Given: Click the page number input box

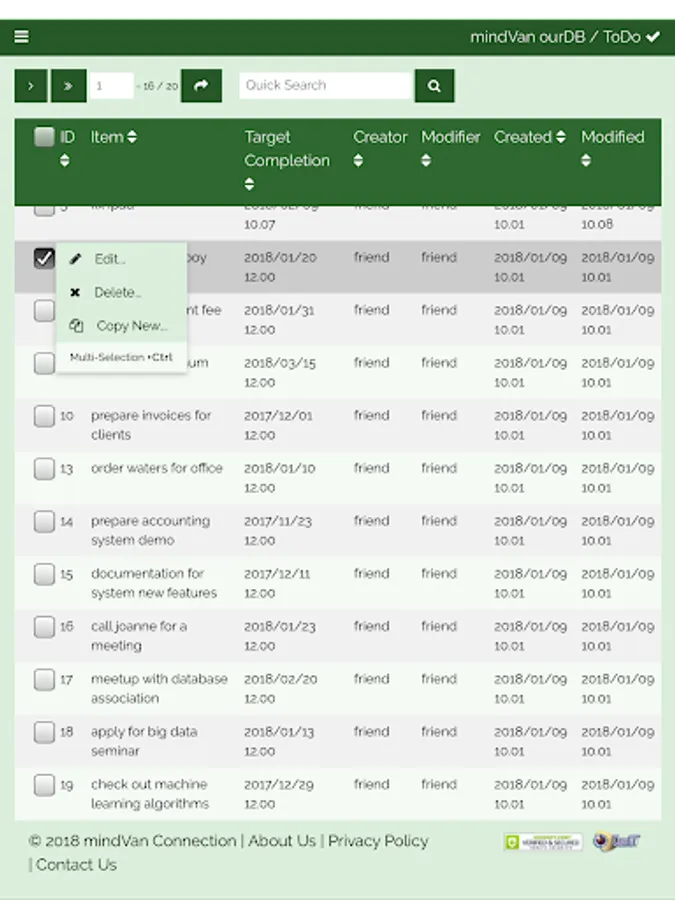Looking at the screenshot, I should (112, 86).
